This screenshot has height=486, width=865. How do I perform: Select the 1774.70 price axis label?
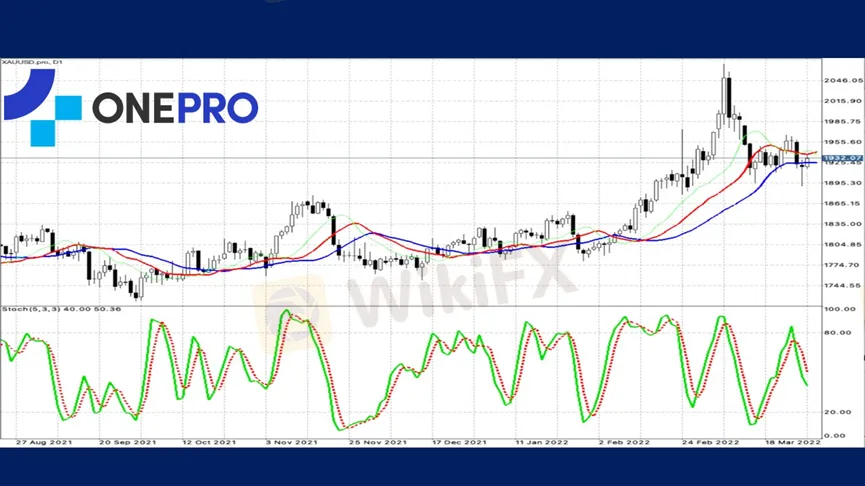tap(843, 265)
